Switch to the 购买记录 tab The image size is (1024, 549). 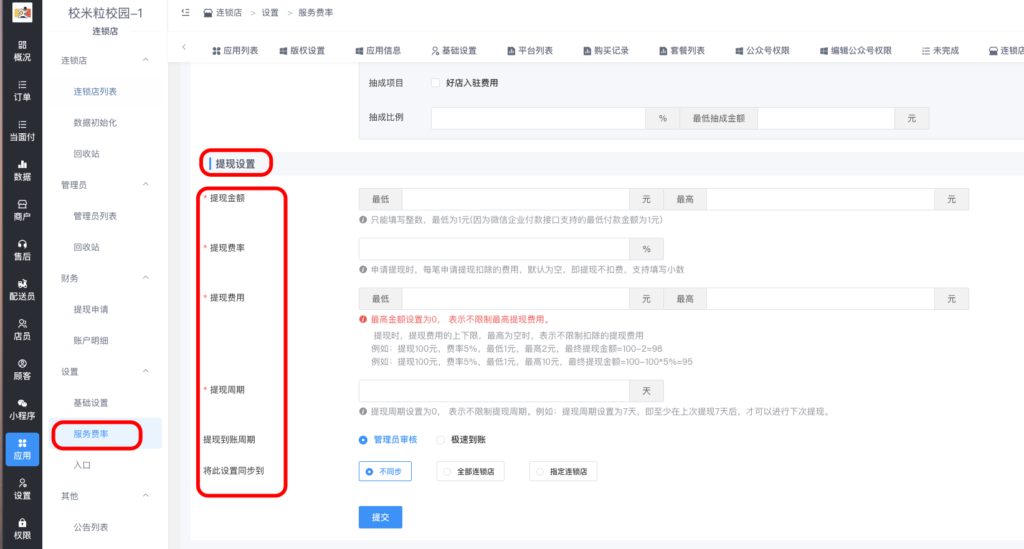pyautogui.click(x=606, y=50)
